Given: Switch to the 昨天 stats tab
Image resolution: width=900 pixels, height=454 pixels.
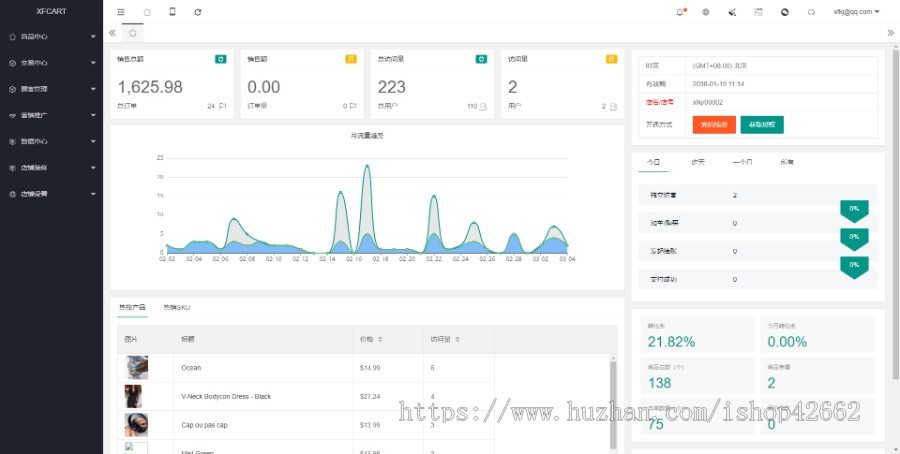Looking at the screenshot, I should (697, 162).
